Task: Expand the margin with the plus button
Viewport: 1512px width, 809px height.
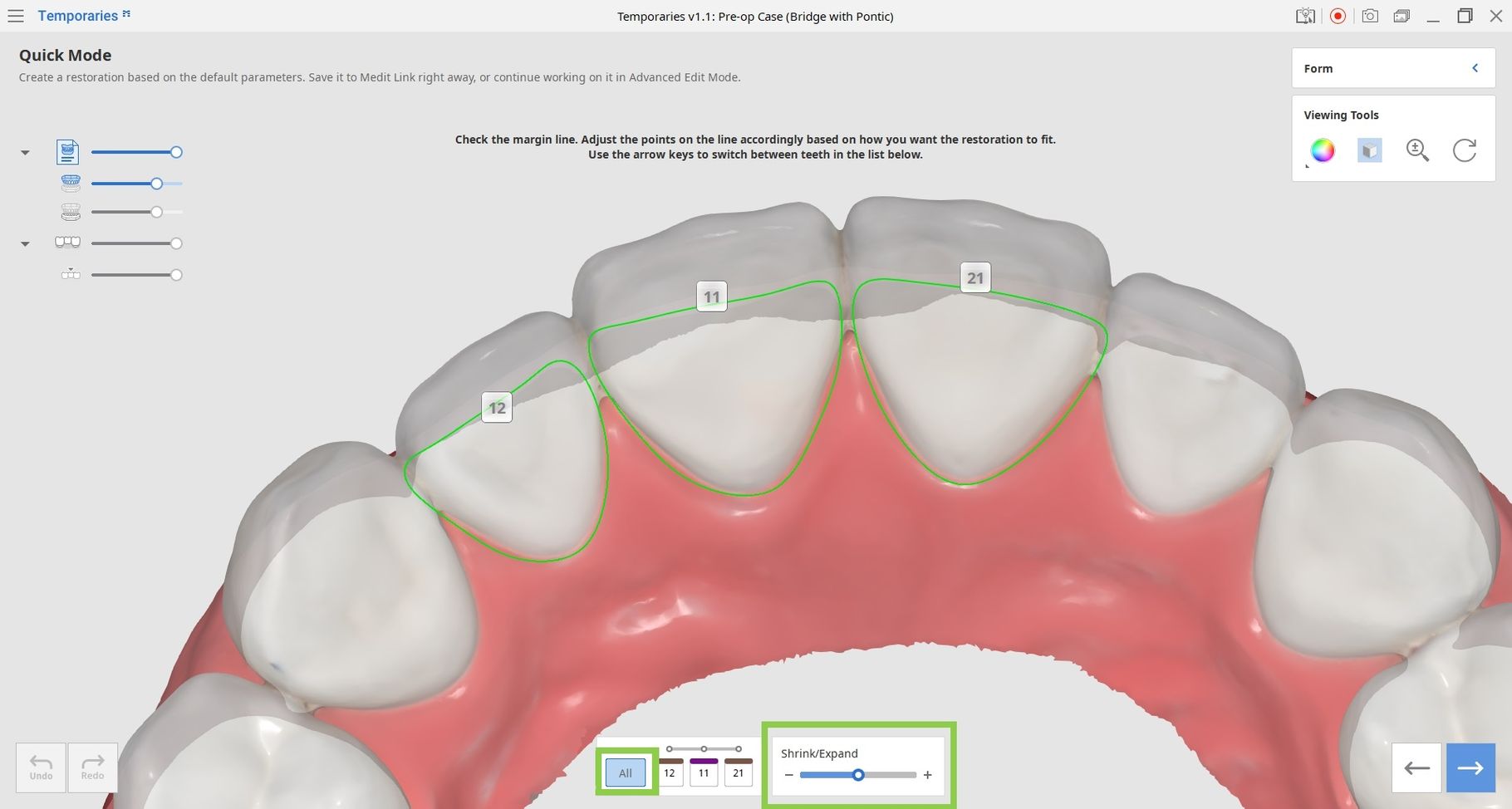Action: 927,775
